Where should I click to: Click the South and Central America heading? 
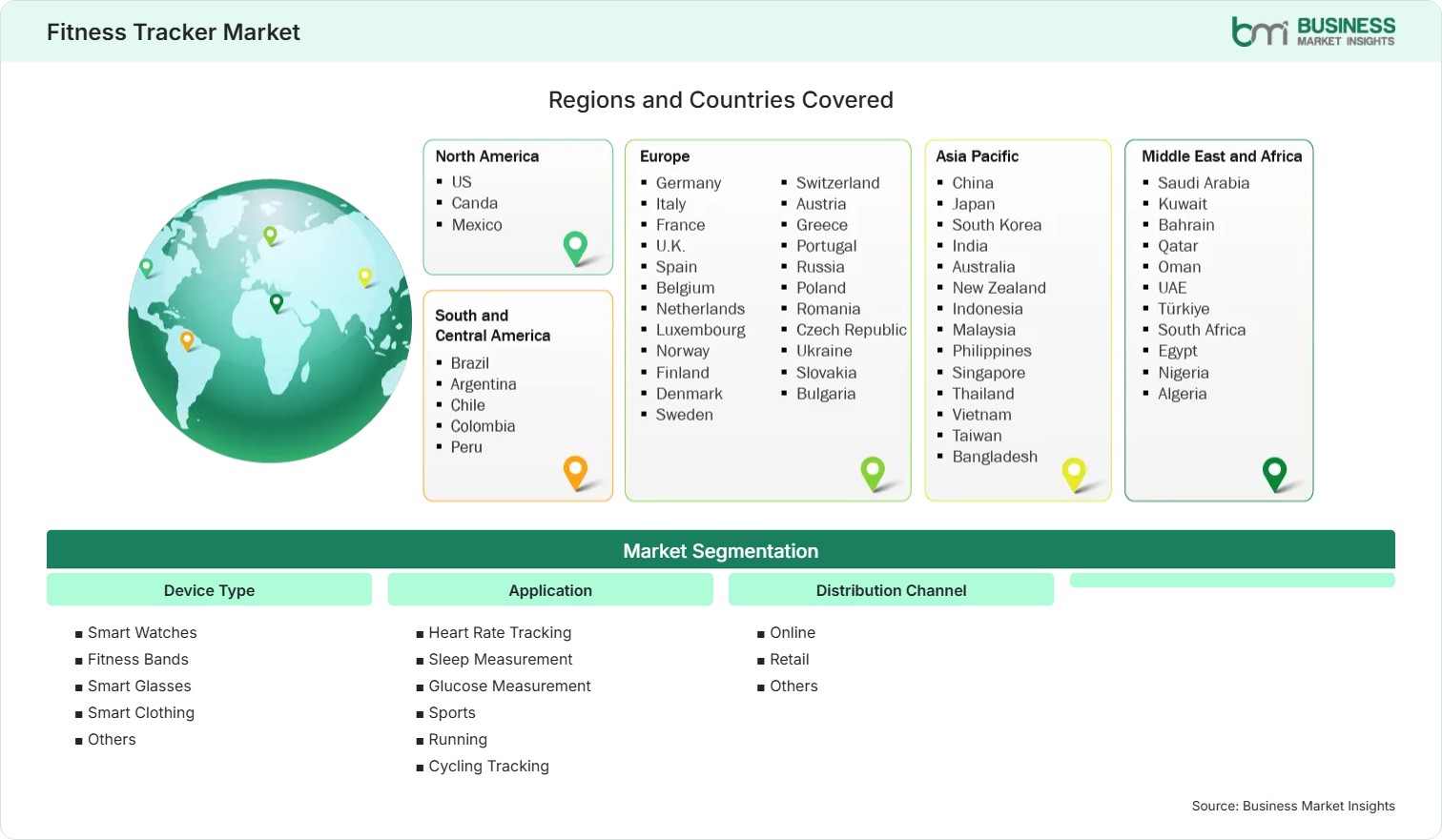493,325
